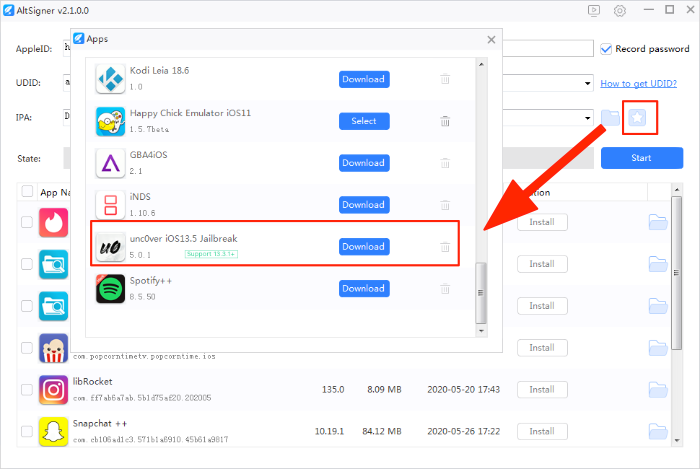Click the Snapchat ++ ghost icon
Image resolution: width=700 pixels, height=469 pixels.
[x=54, y=432]
